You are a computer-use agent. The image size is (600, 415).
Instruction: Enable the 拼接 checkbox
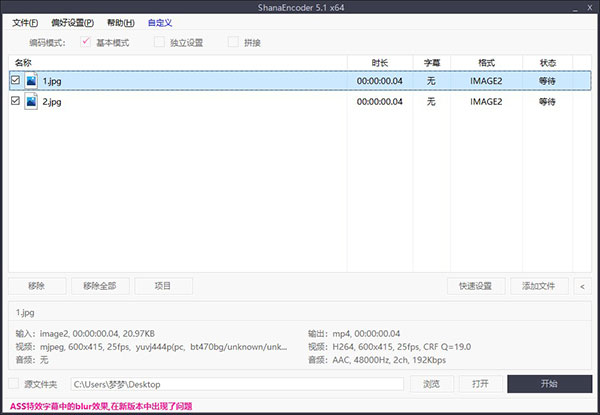233,41
